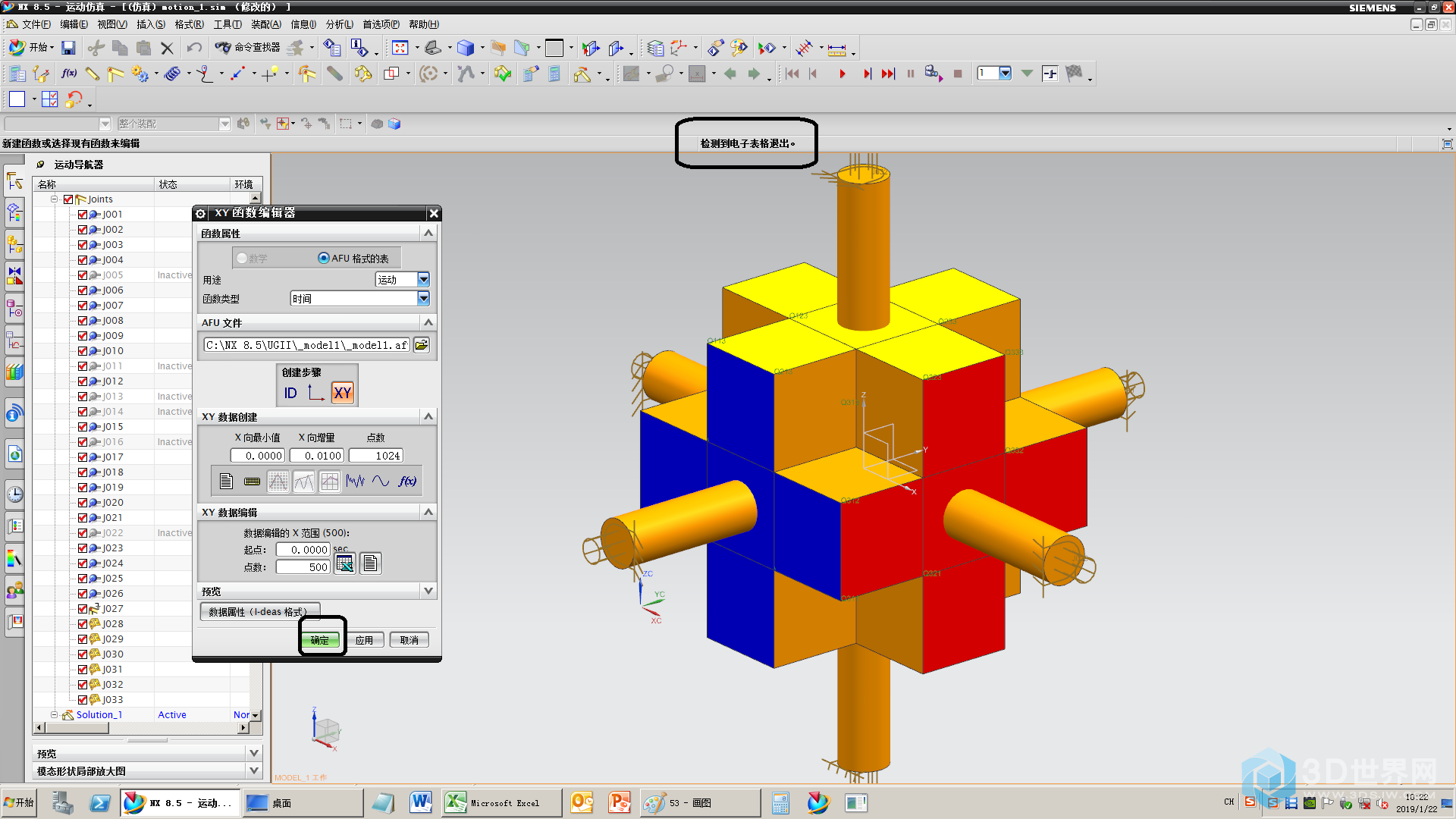Browse for AFU file with folder icon
The height and width of the screenshot is (819, 1456).
click(422, 345)
